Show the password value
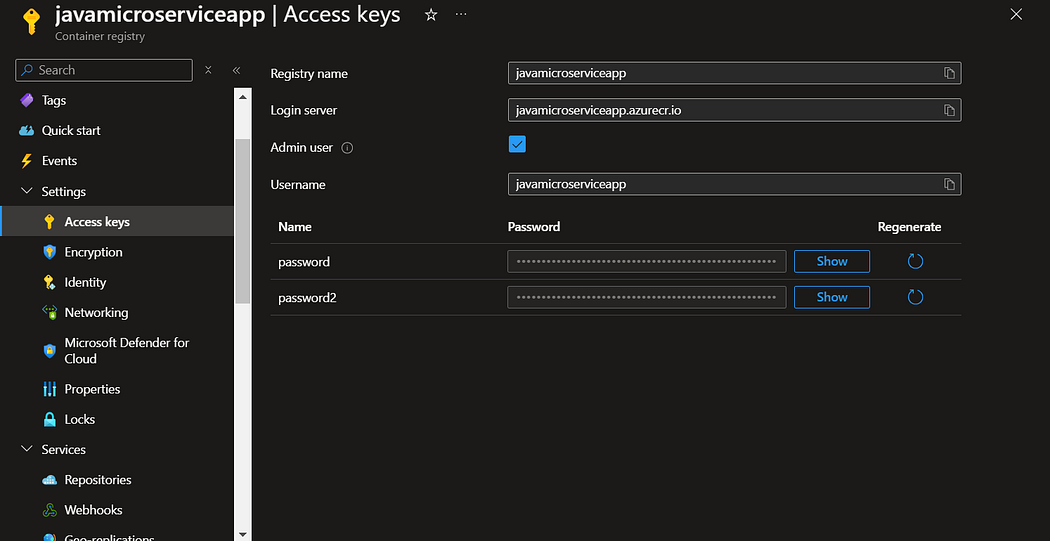 [x=832, y=261]
